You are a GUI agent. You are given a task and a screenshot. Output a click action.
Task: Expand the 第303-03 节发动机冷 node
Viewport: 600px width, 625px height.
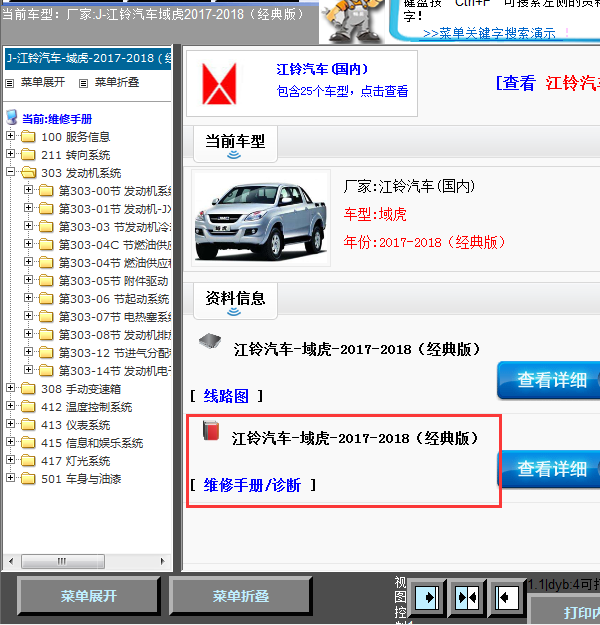28,226
